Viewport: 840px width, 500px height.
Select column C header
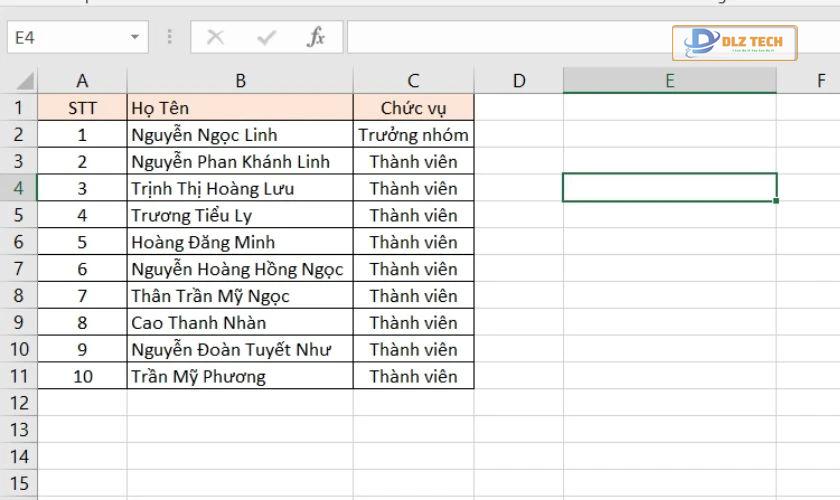pos(414,81)
